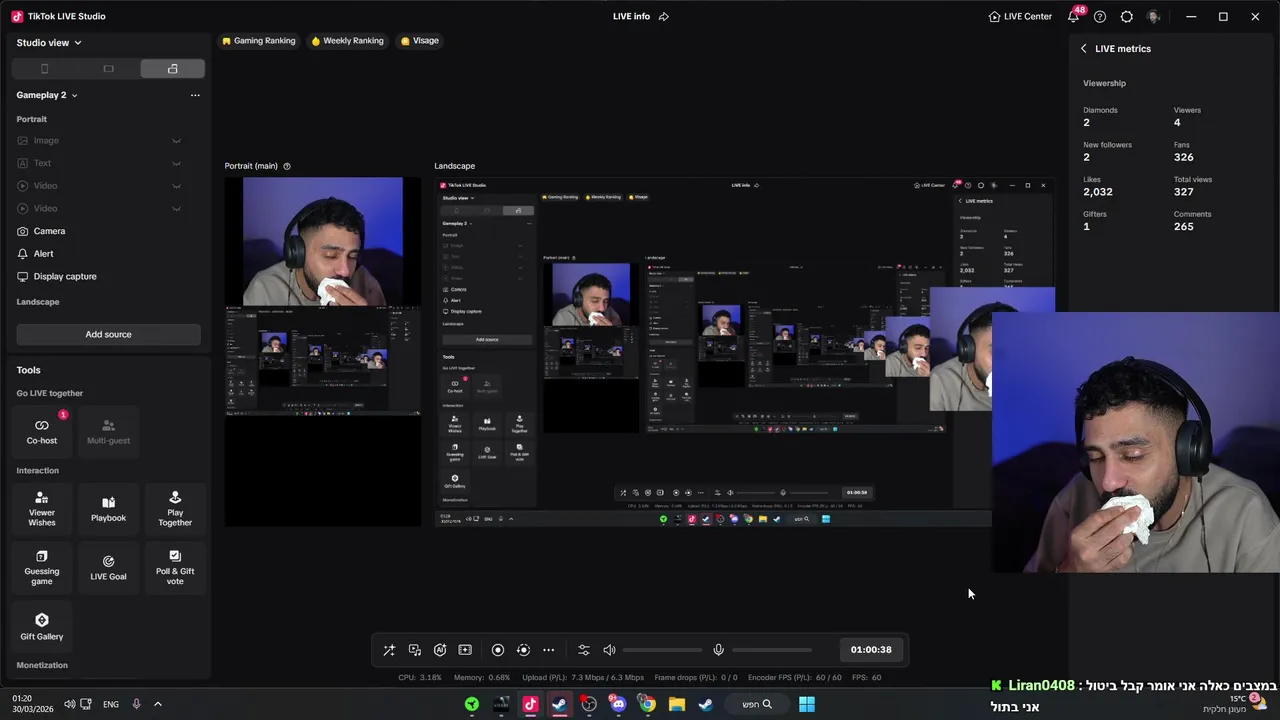Click the info icon beside Portrait (main)
Image resolution: width=1280 pixels, height=720 pixels.
point(287,166)
